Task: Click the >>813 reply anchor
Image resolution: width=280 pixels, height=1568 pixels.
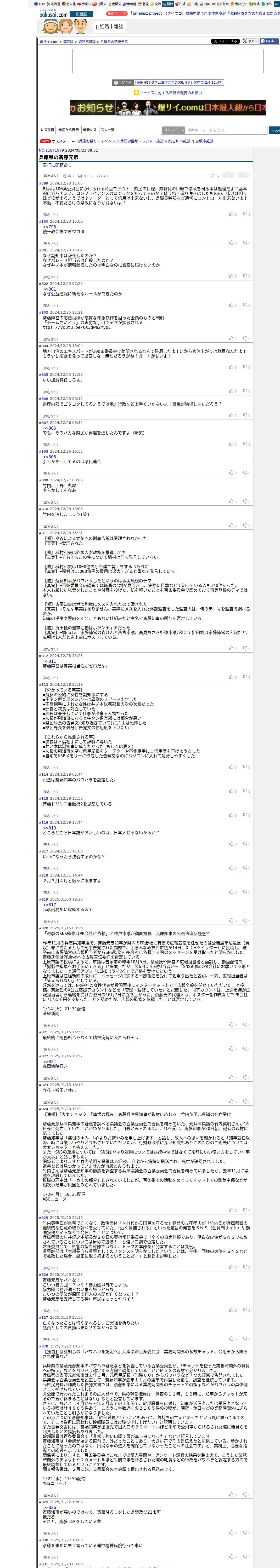Action: (x=49, y=828)
